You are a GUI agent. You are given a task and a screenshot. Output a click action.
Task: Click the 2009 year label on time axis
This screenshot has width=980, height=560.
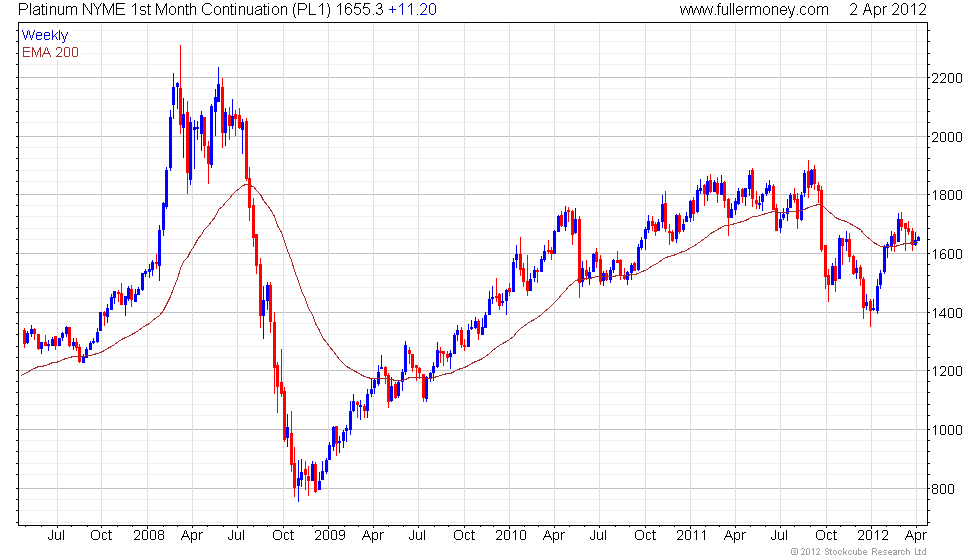click(x=330, y=536)
